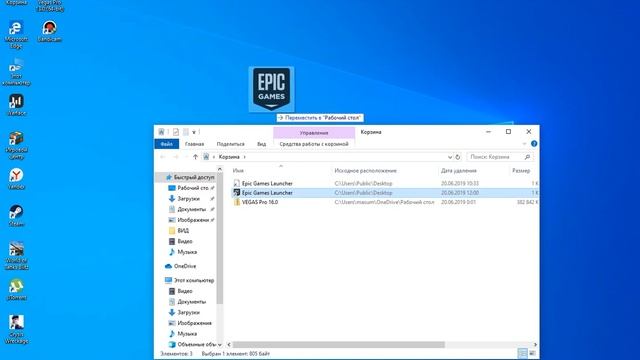Click the Properties icon in the quick access toolbar
The image size is (640, 360).
pyautogui.click(x=176, y=132)
